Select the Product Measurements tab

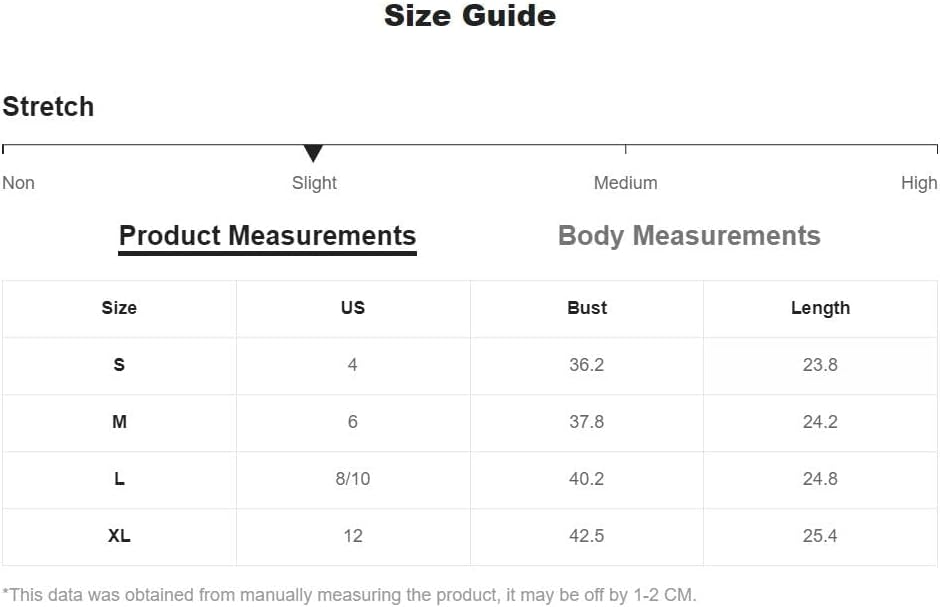tap(267, 236)
